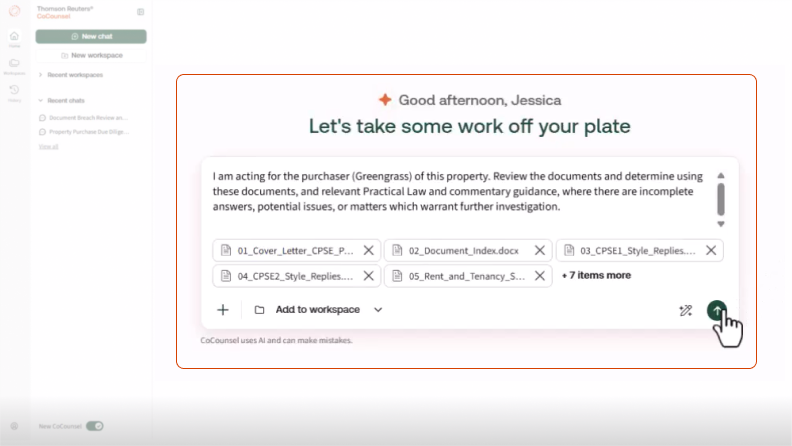
Task: Click Add to workspace folder icon
Action: click(259, 310)
